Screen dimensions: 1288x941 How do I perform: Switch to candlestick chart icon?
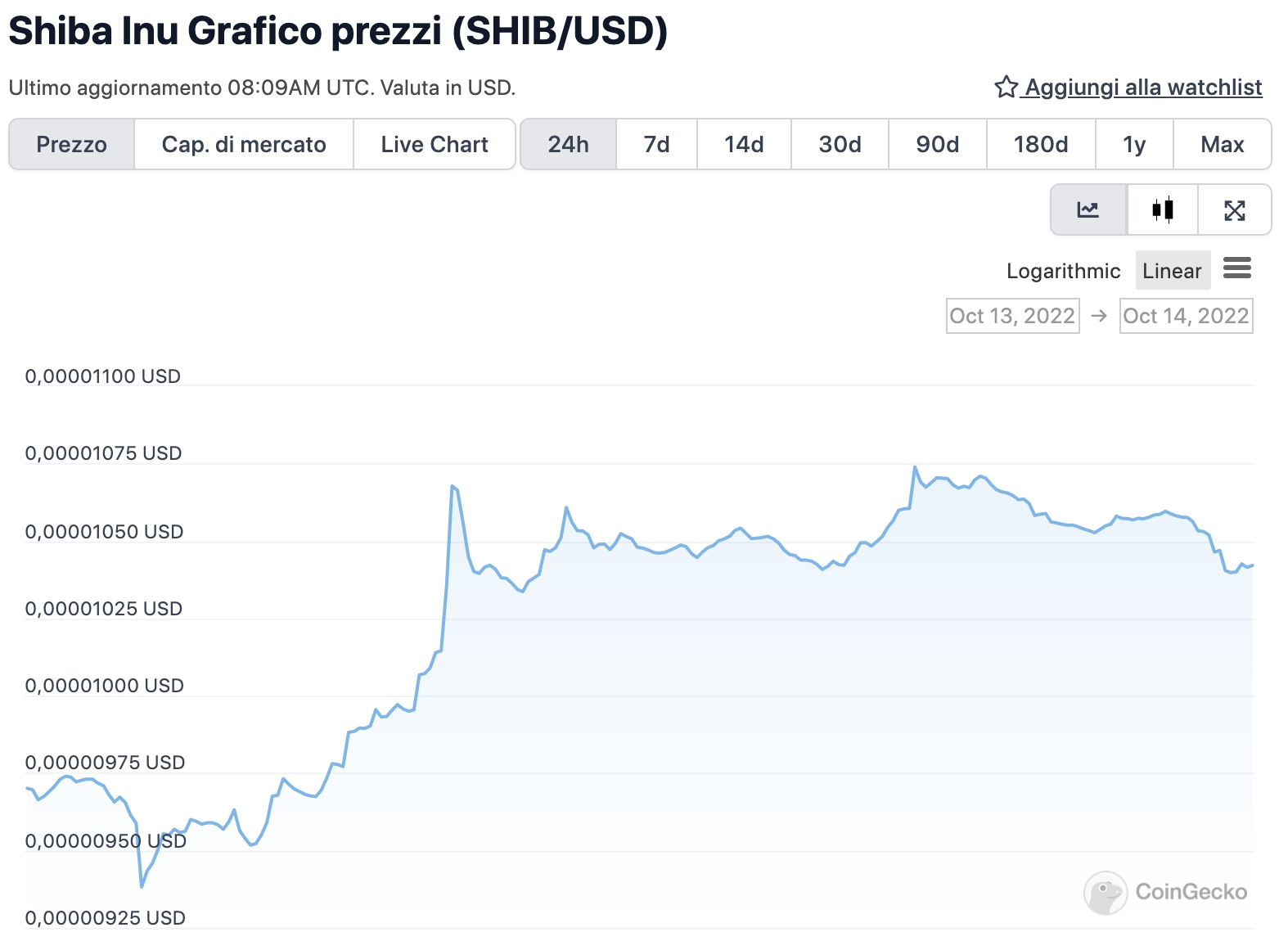[1163, 210]
